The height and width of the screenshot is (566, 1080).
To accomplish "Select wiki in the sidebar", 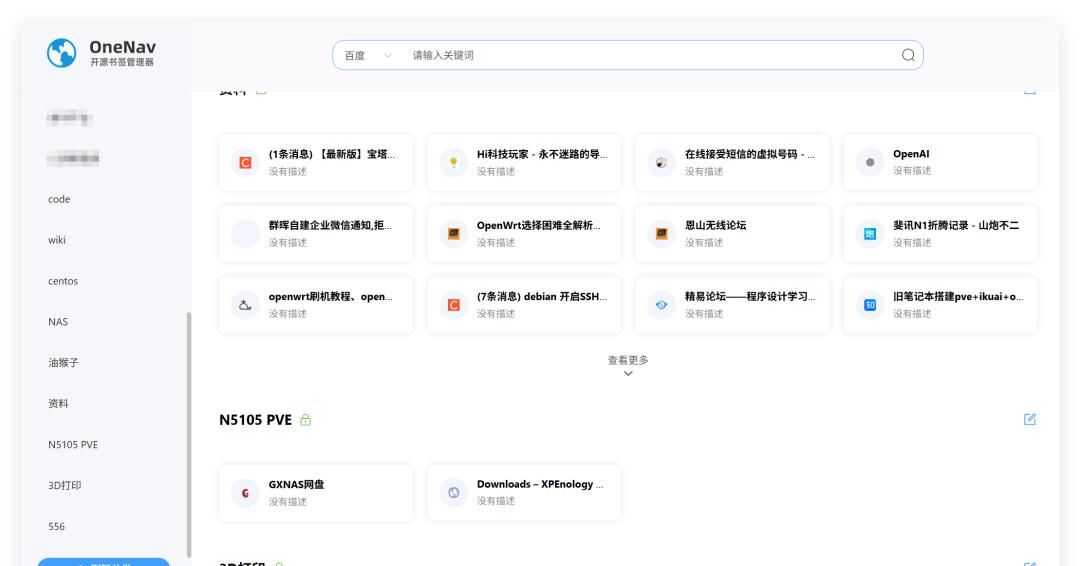I will [x=56, y=240].
